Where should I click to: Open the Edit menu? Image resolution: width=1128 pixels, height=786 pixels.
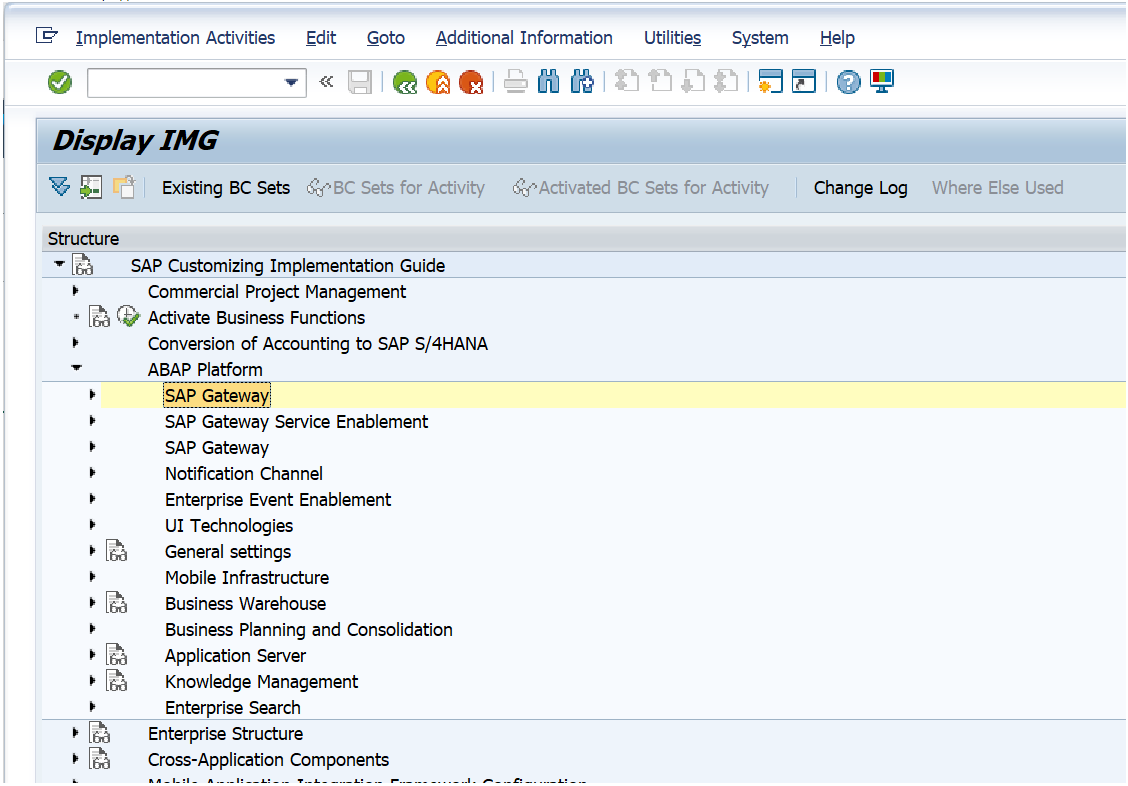tap(321, 37)
